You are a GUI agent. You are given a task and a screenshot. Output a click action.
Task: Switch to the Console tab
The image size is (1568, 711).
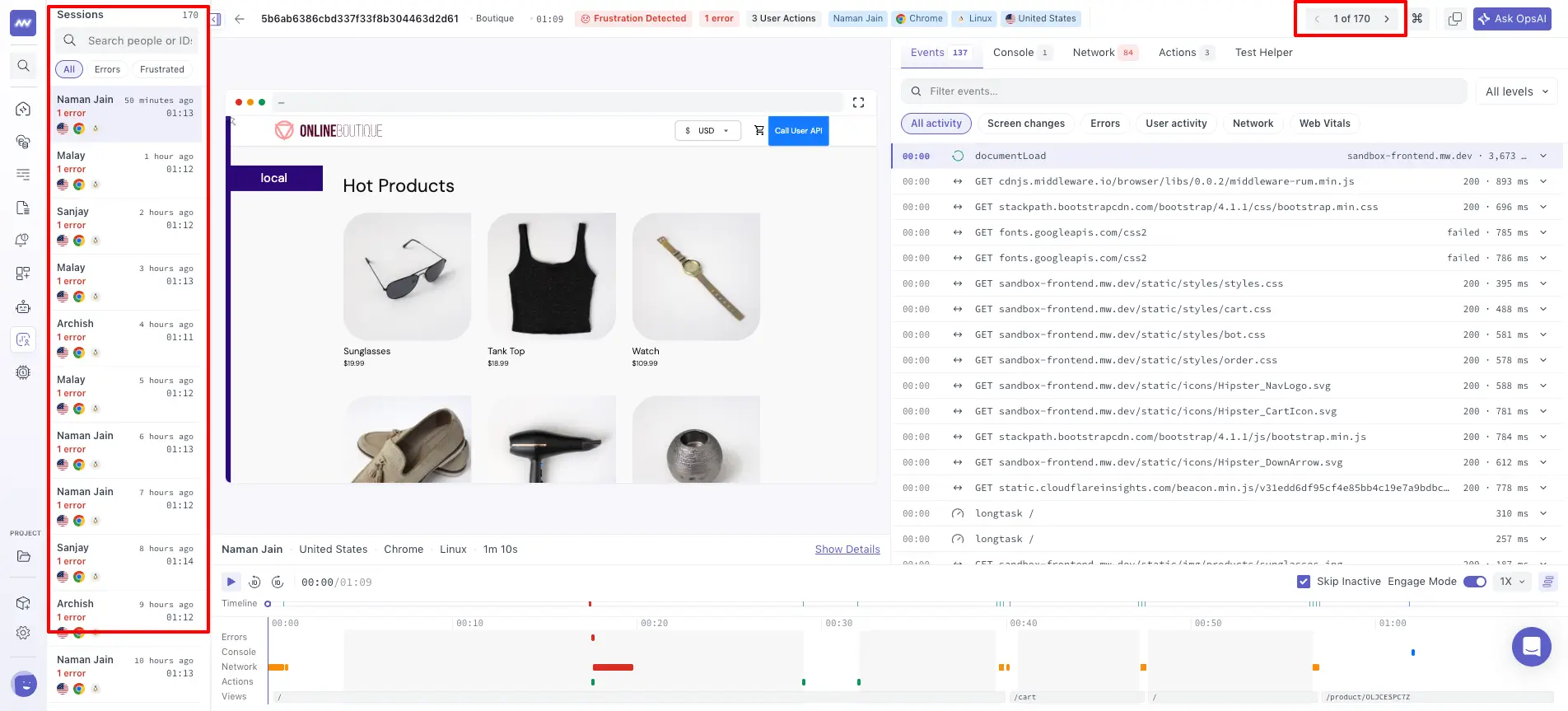click(1021, 53)
